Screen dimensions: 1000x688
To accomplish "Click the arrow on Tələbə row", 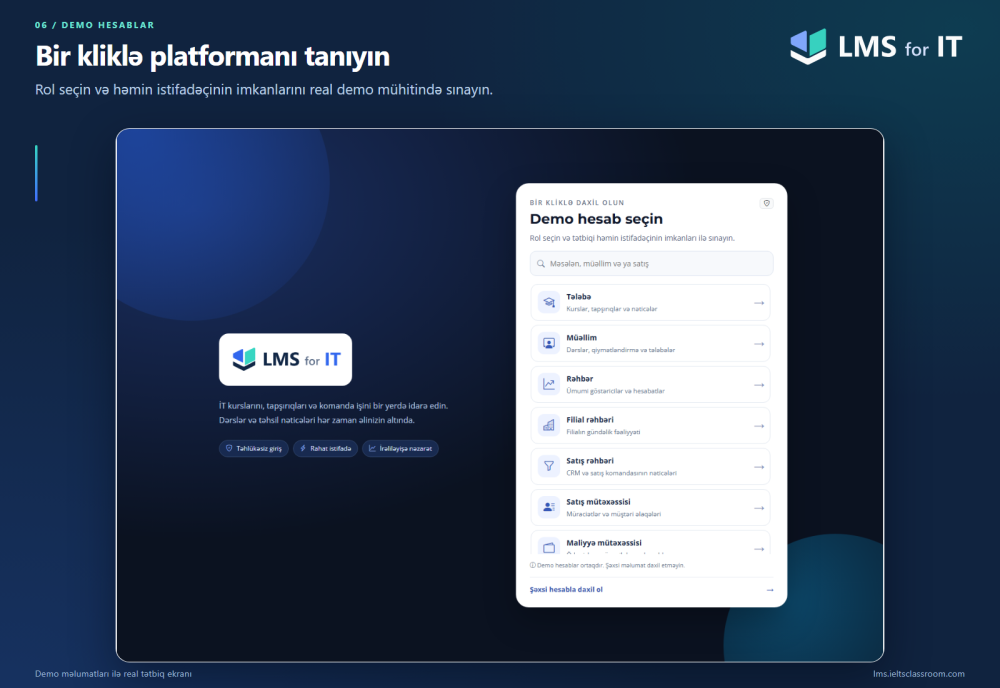I will click(x=759, y=303).
